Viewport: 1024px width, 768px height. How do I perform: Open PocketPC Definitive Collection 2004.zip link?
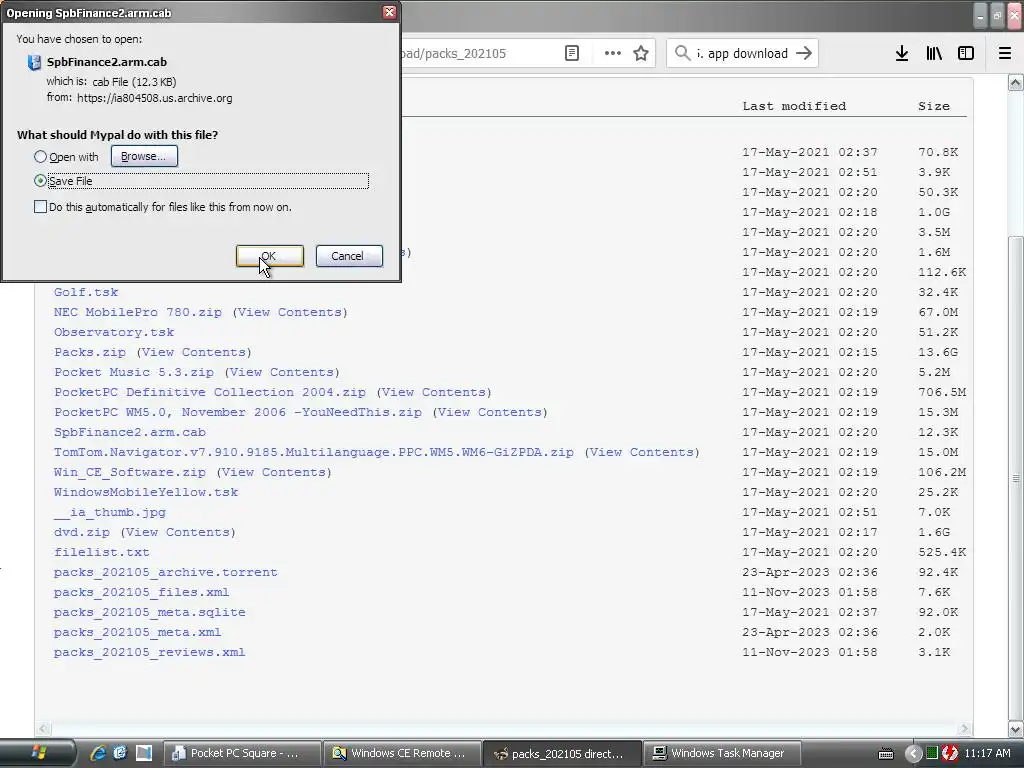[x=210, y=392]
